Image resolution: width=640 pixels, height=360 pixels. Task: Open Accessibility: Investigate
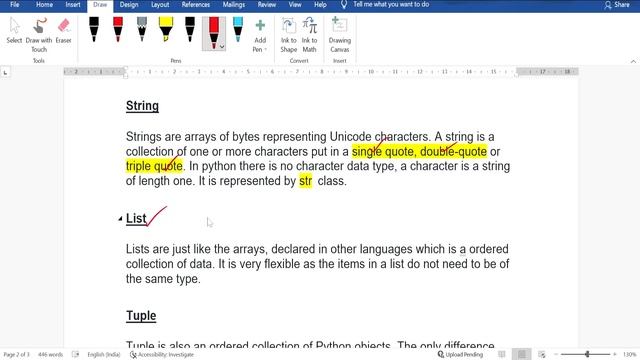click(x=162, y=355)
